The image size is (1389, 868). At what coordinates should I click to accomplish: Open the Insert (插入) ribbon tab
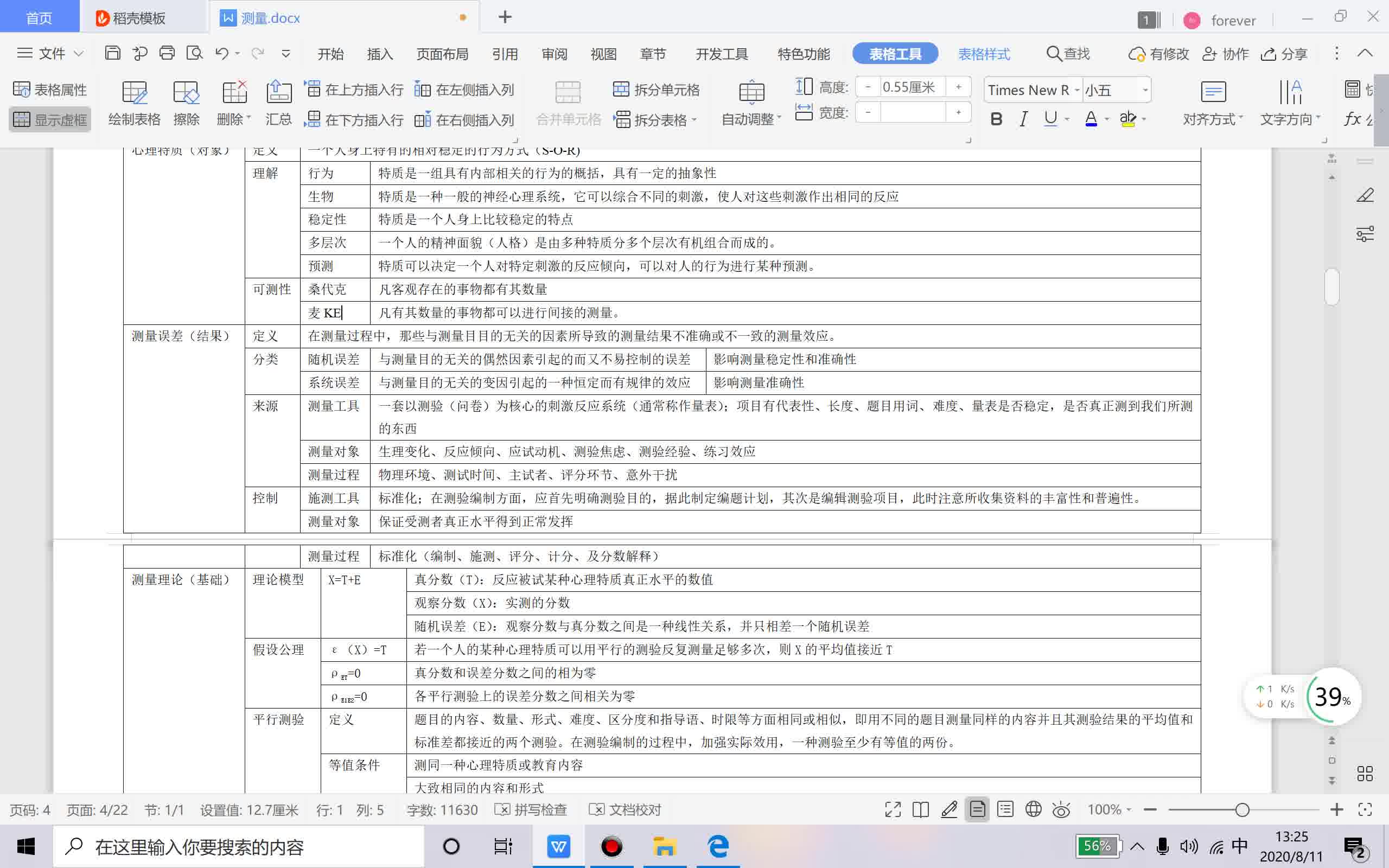[380, 53]
